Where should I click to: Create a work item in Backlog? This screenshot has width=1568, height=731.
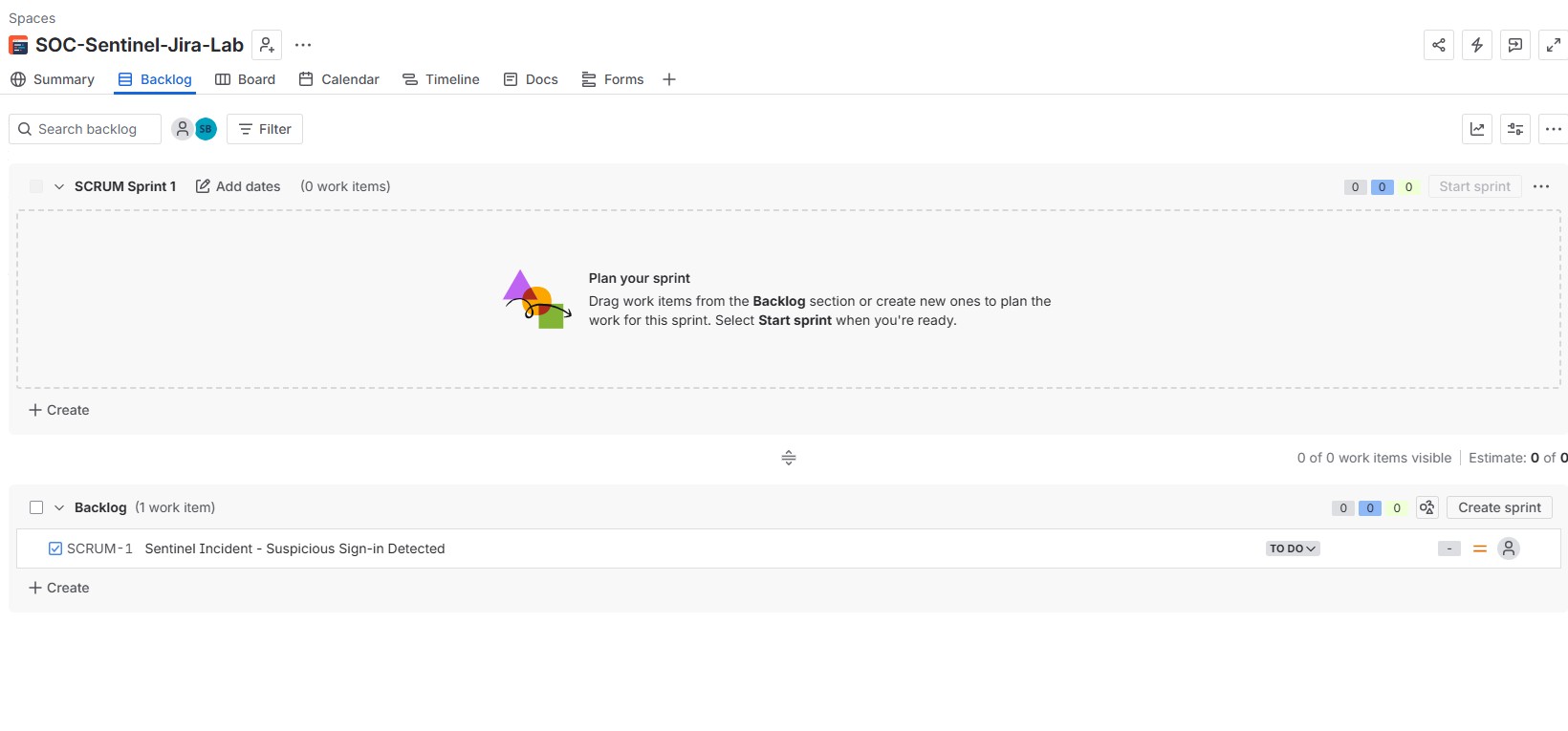click(59, 588)
